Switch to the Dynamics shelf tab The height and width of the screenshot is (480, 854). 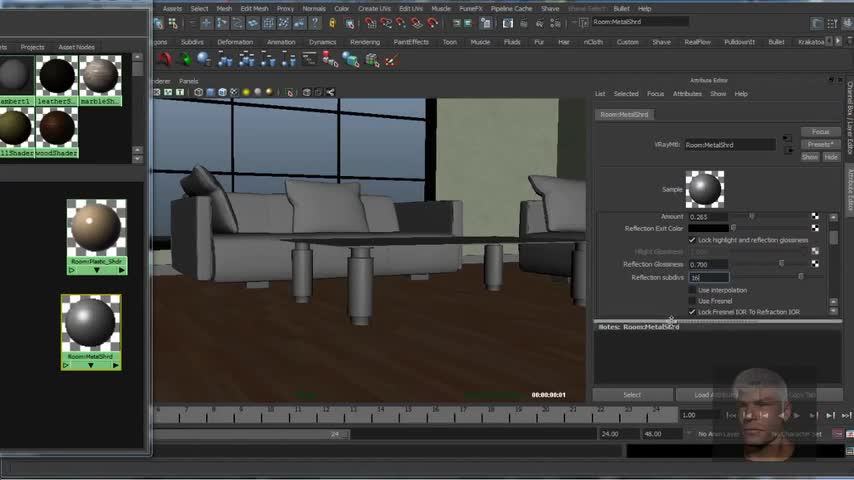tap(322, 42)
